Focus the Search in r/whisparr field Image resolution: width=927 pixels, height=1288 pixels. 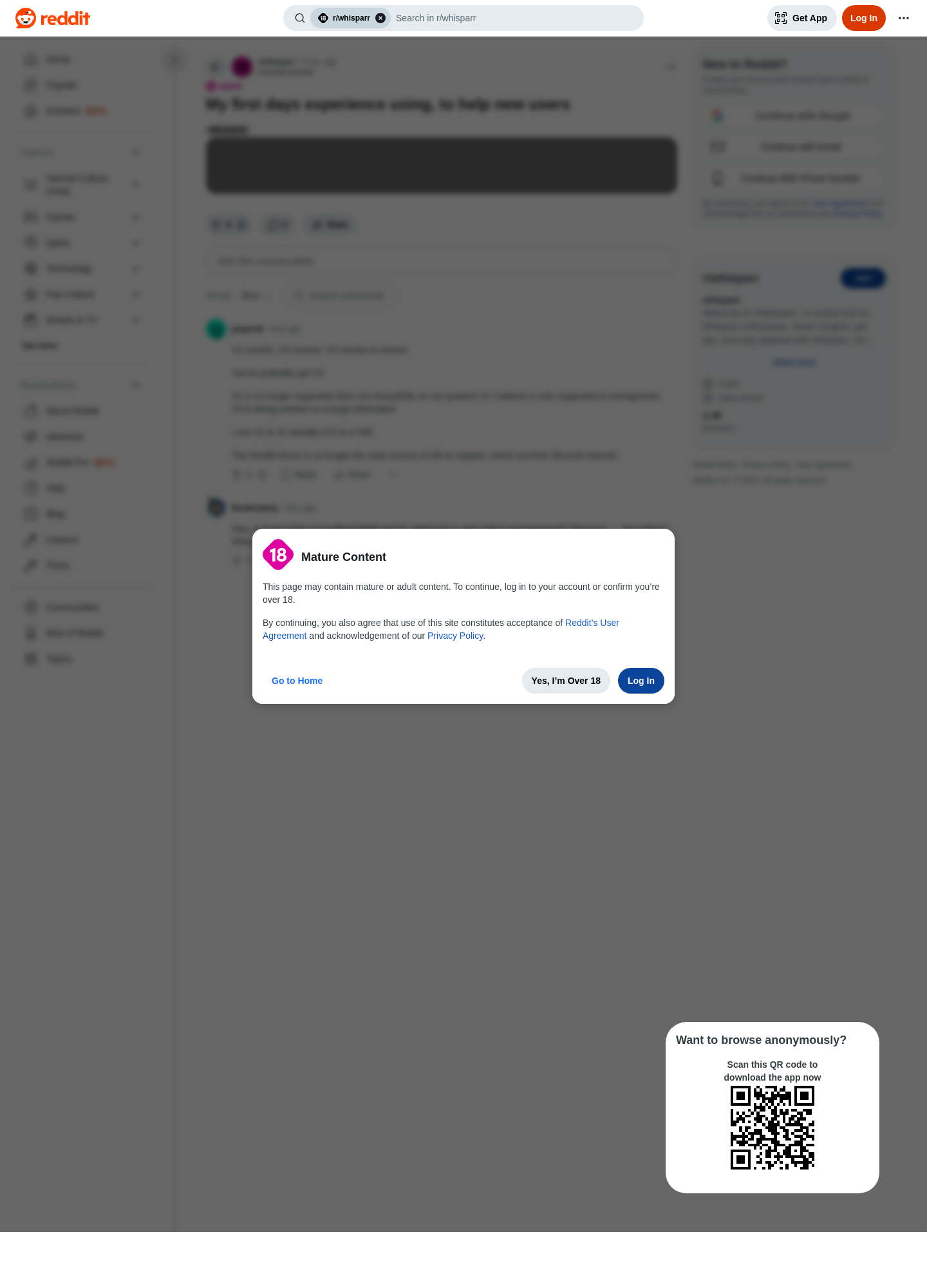tap(515, 18)
